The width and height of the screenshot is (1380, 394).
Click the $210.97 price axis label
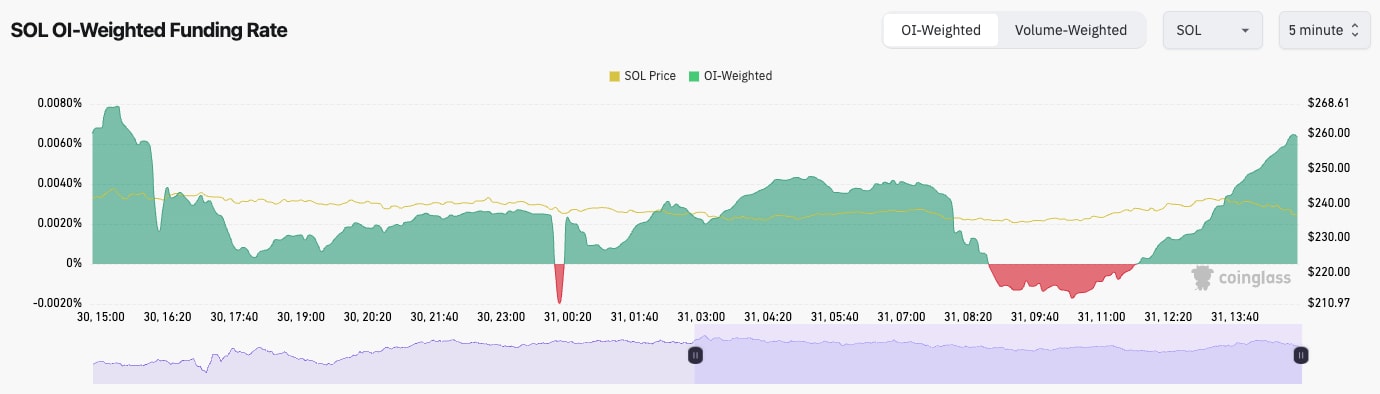tap(1328, 303)
